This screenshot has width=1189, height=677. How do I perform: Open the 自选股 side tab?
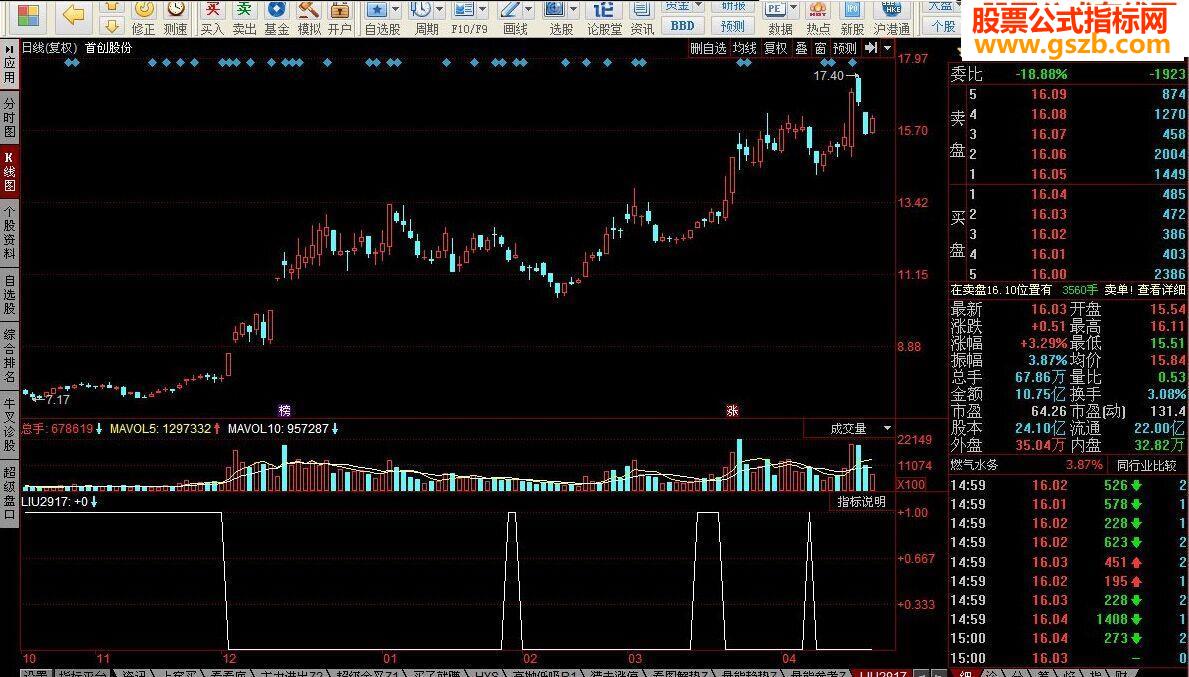click(9, 295)
